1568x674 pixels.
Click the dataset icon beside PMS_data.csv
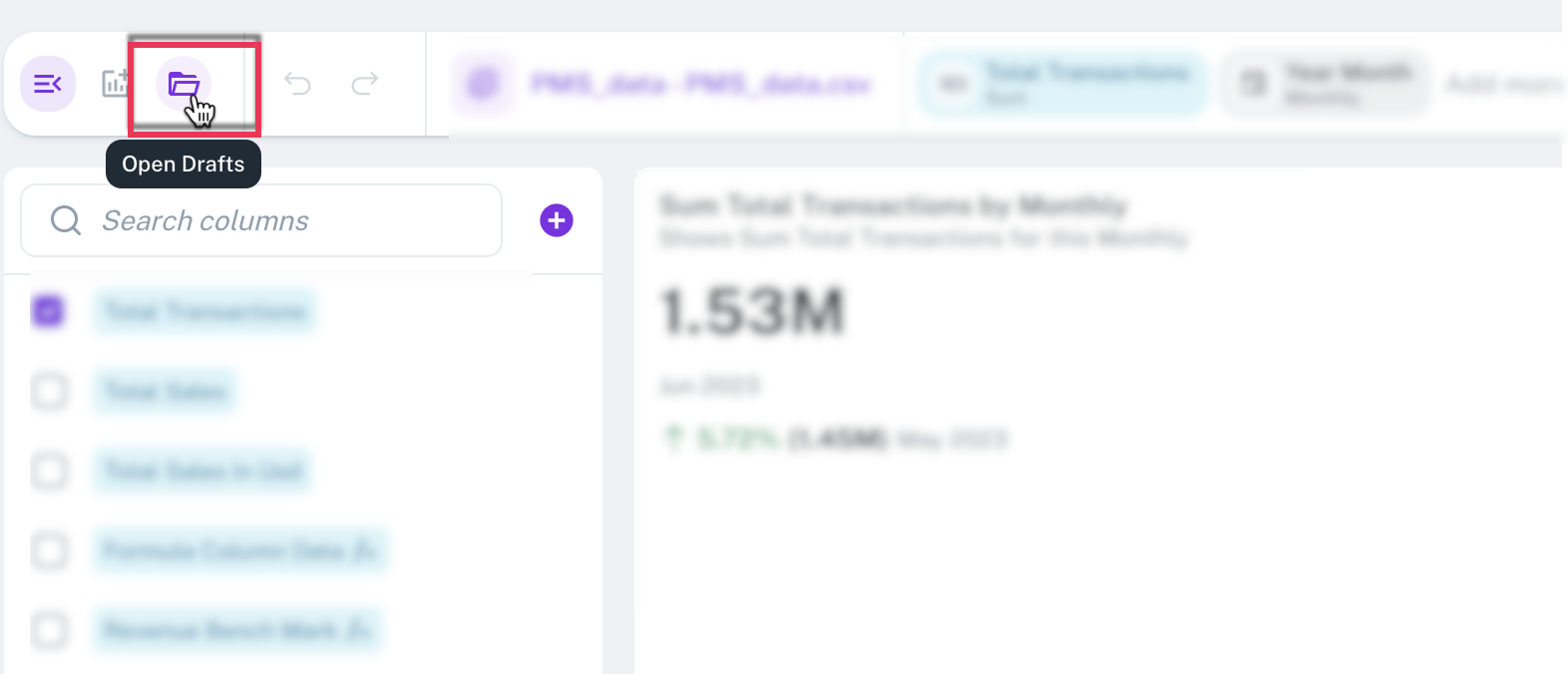tap(483, 84)
